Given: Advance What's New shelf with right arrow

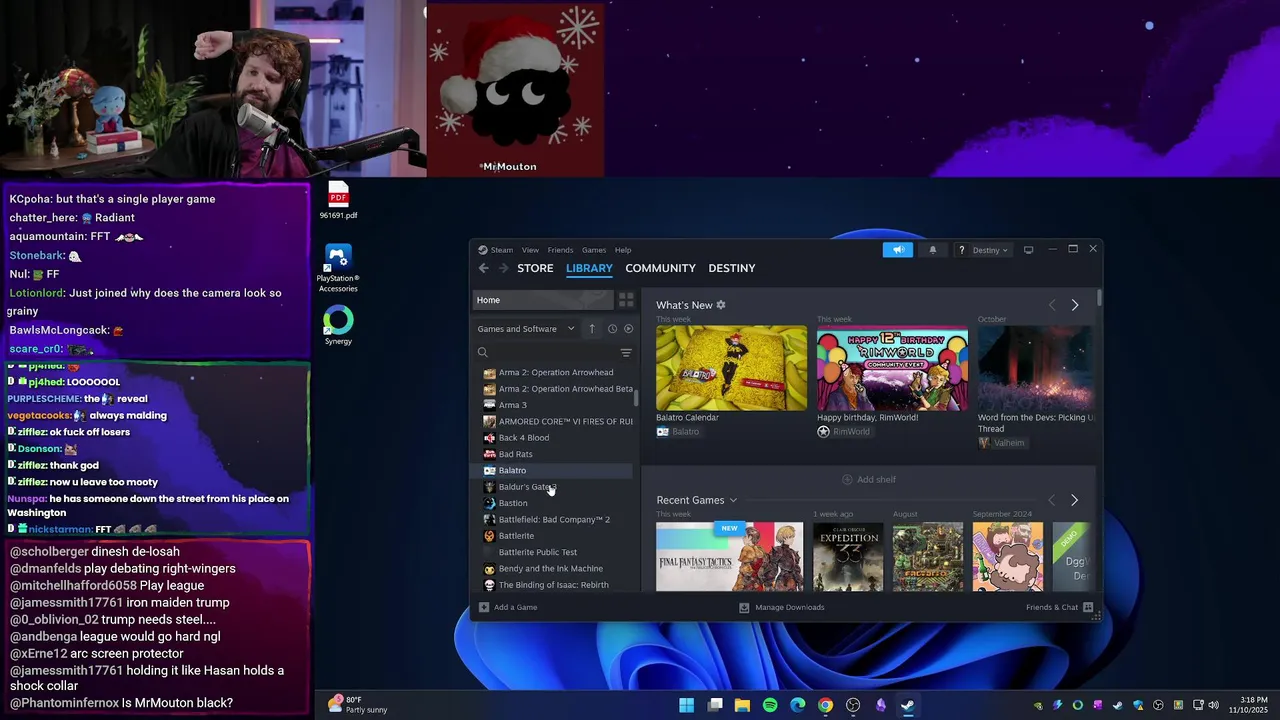Looking at the screenshot, I should pos(1075,305).
